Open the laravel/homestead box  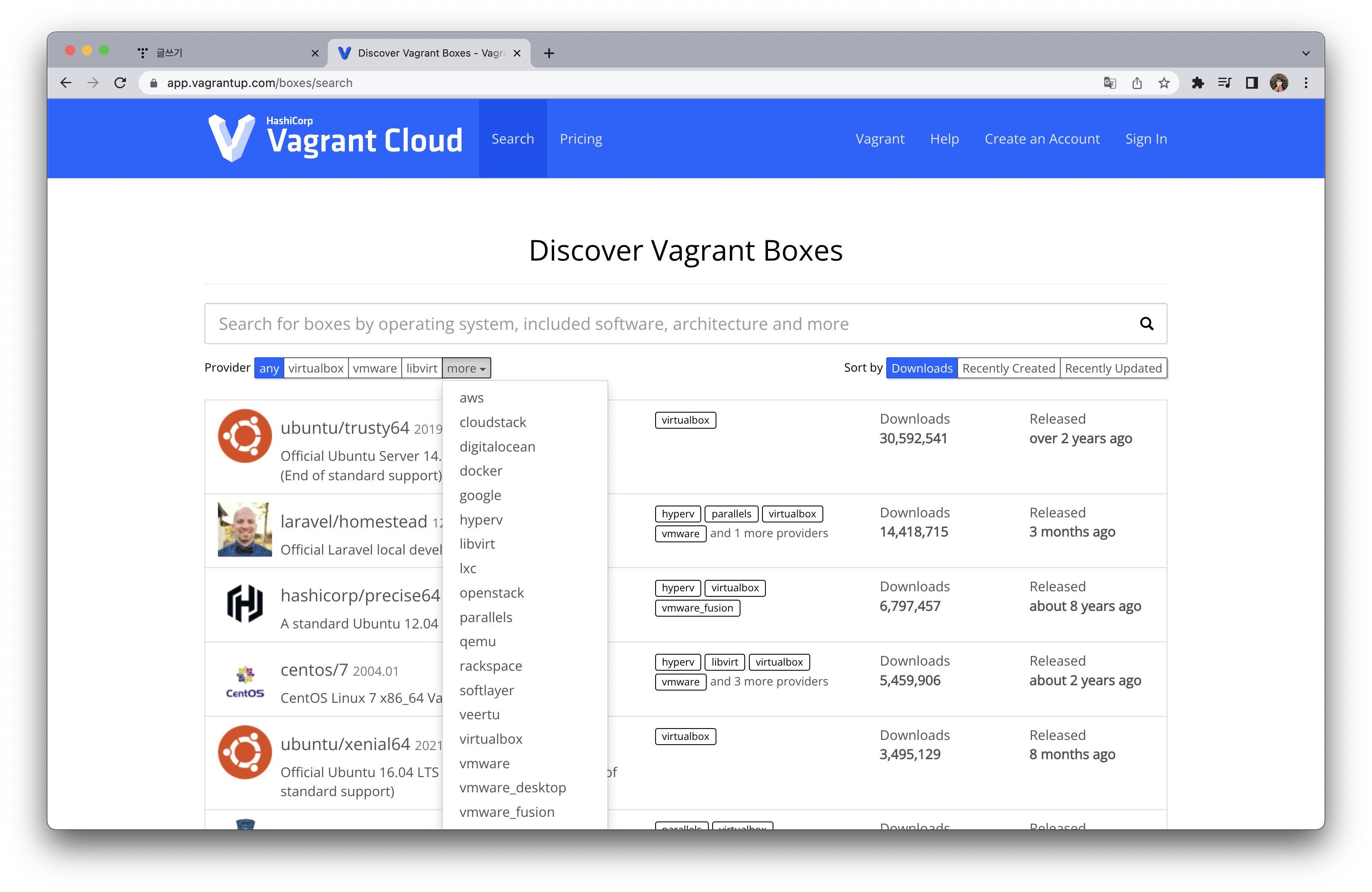tap(354, 522)
